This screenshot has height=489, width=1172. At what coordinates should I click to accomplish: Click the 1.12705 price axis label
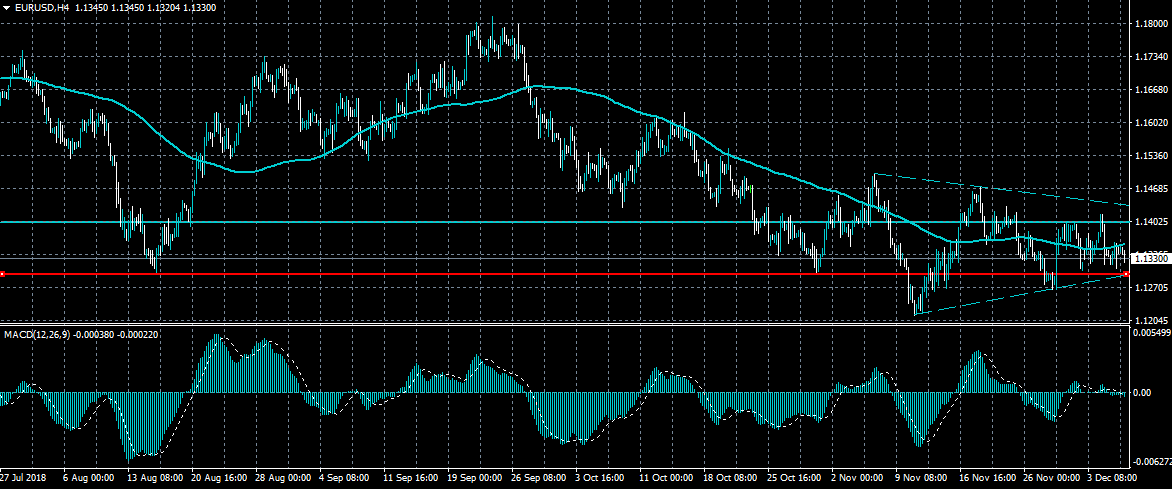(1151, 288)
